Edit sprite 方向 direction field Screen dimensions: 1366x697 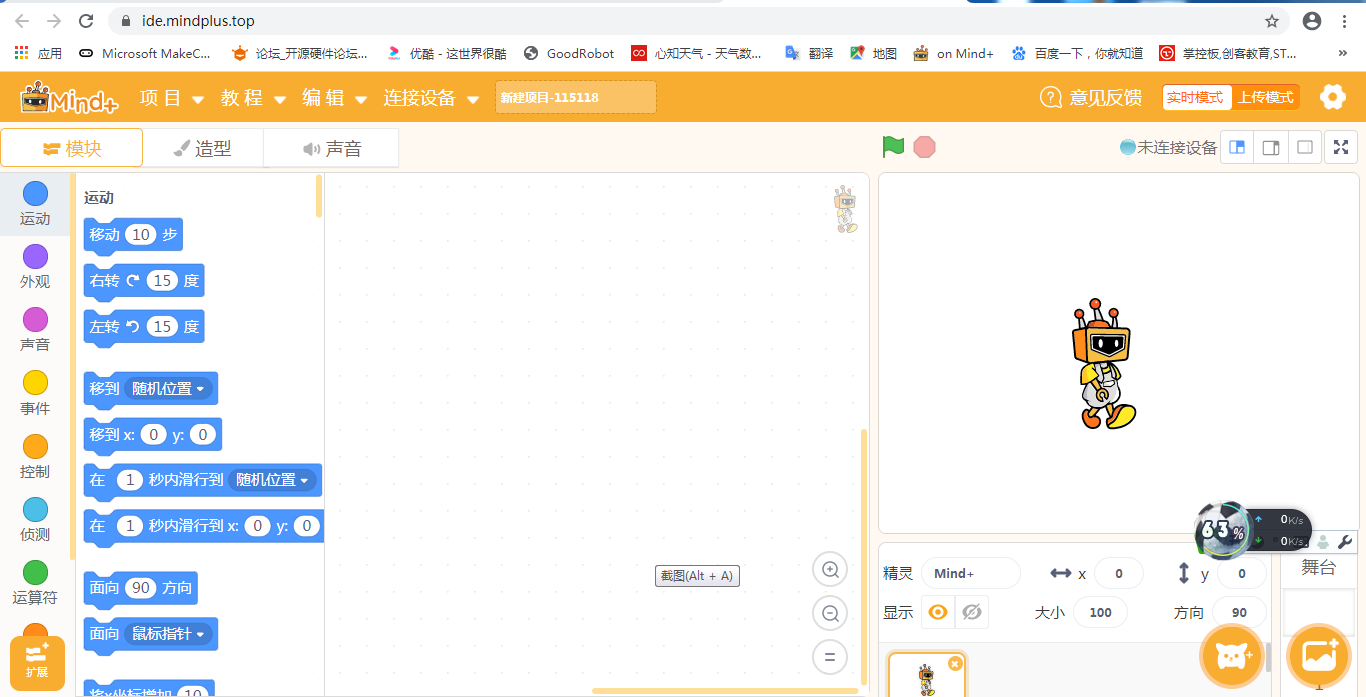coord(1240,612)
